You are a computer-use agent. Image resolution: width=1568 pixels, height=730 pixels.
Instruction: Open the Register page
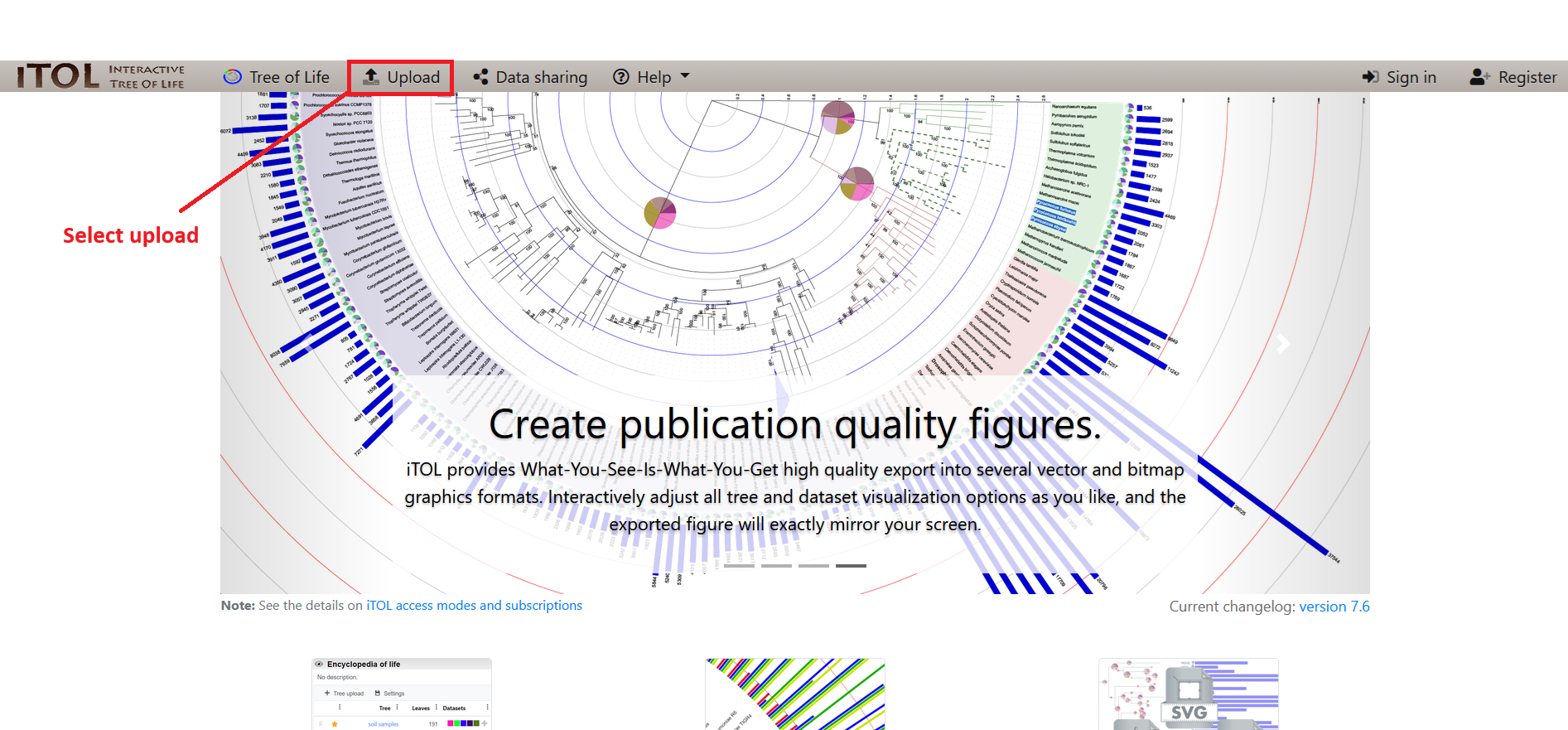pyautogui.click(x=1513, y=77)
